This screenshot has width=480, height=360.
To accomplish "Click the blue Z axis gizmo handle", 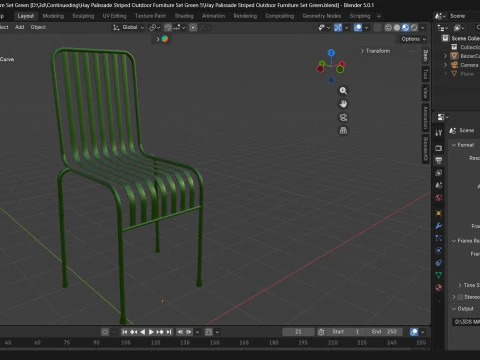I will (331, 53).
